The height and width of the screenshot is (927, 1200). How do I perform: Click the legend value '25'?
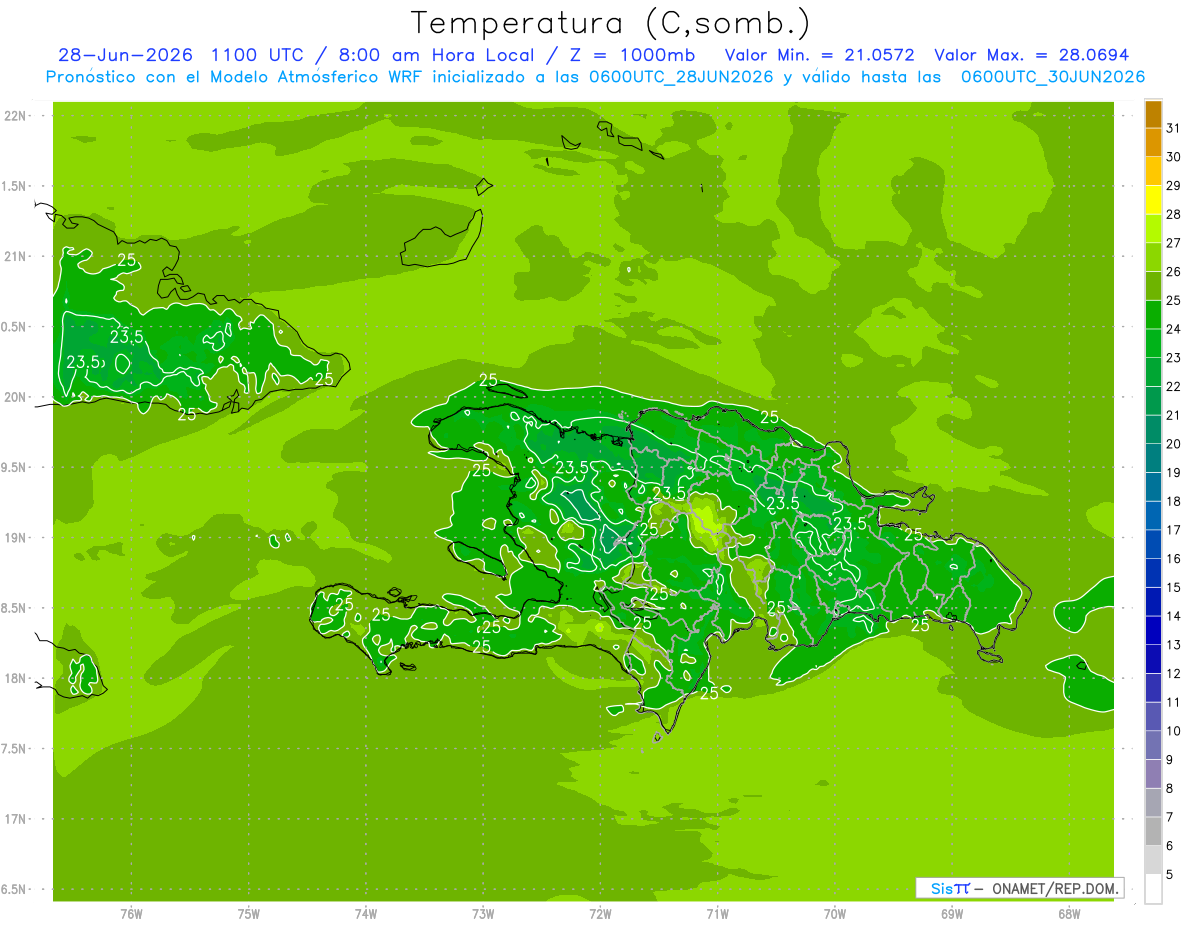tap(1173, 300)
